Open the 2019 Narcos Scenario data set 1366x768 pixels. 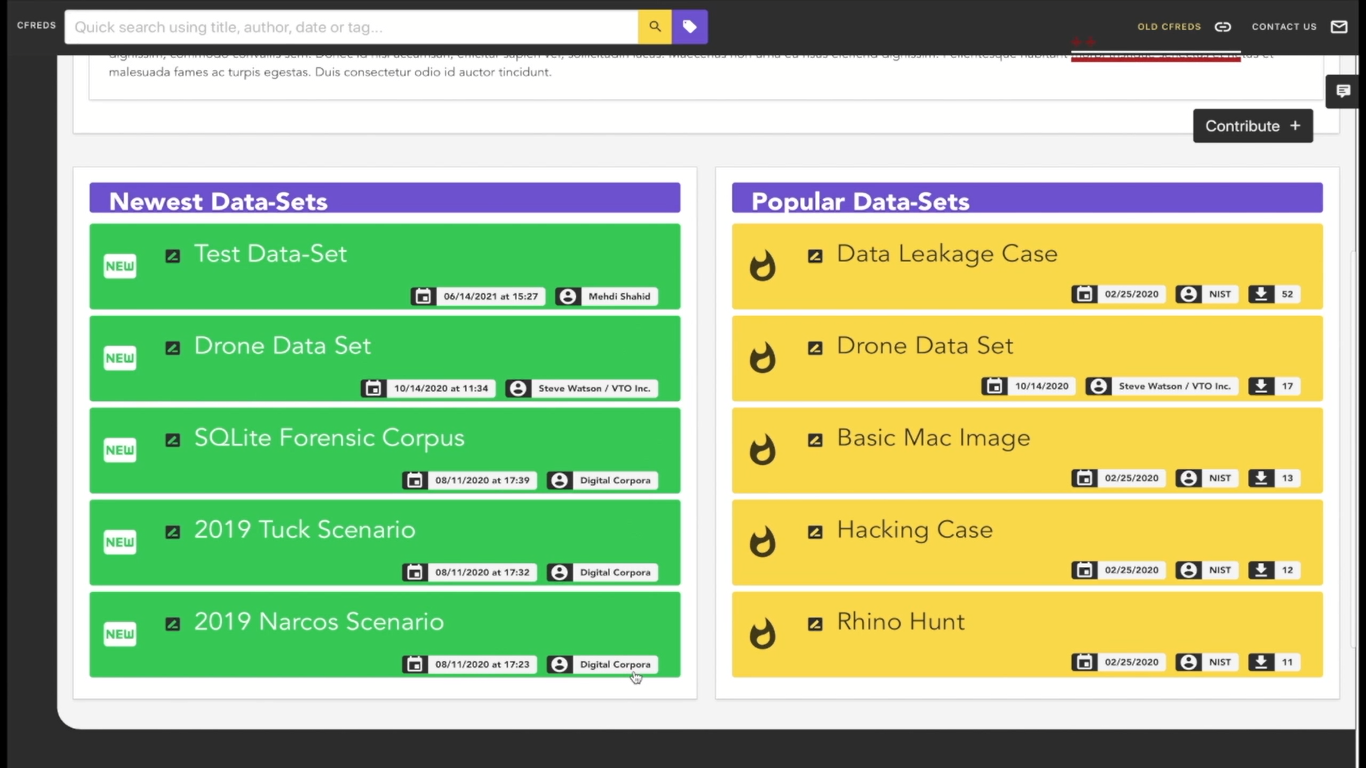point(318,622)
